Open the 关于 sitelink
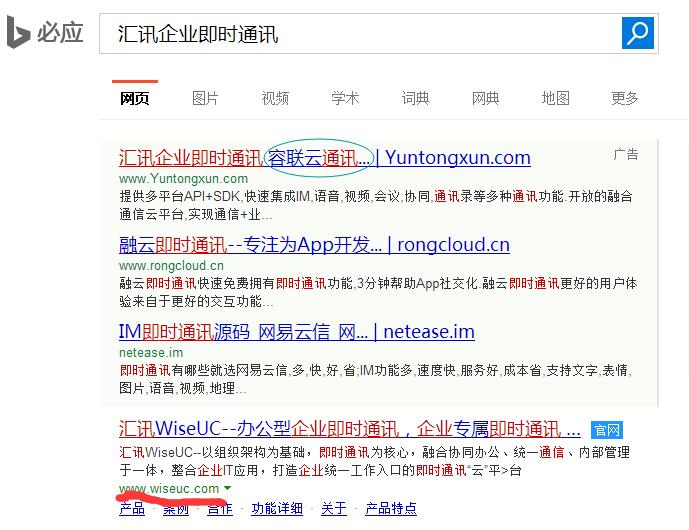This screenshot has height=530, width=689. click(x=334, y=508)
